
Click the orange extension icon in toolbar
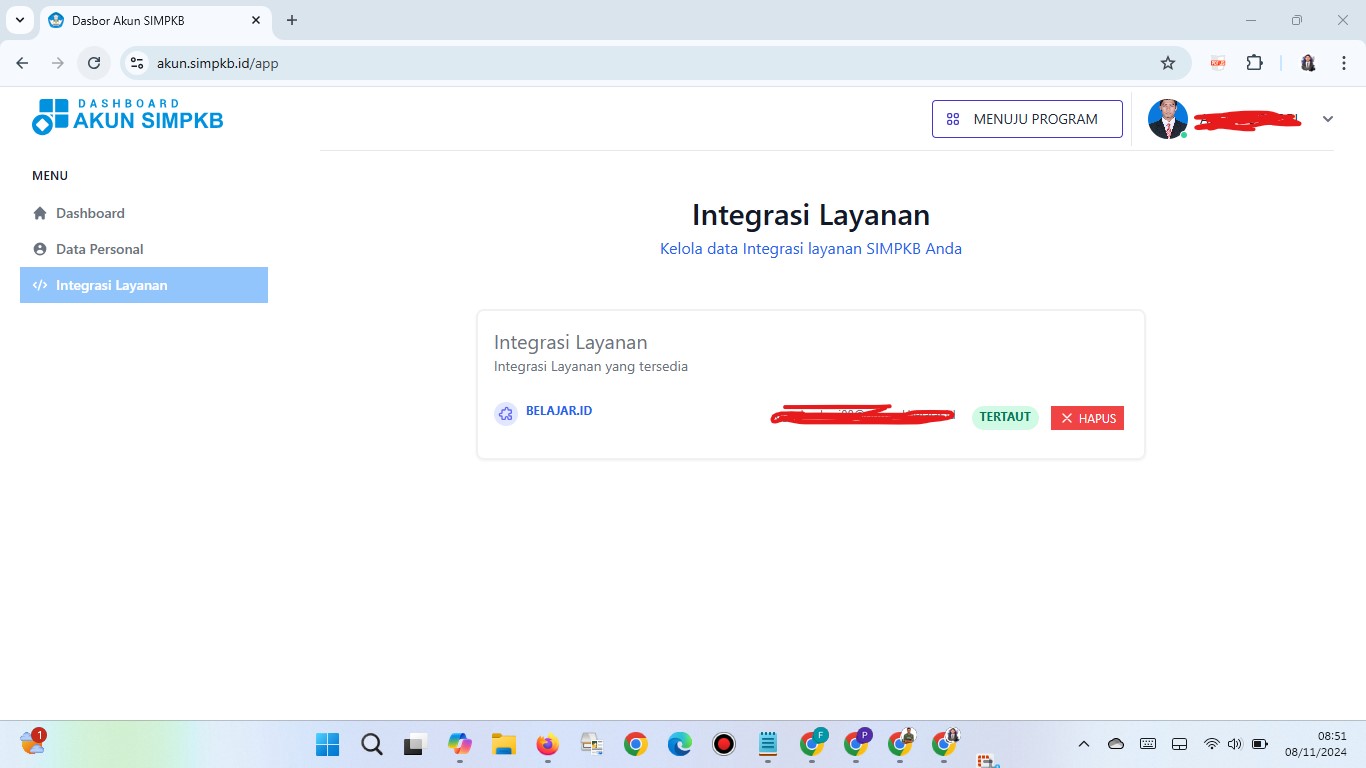point(1218,63)
